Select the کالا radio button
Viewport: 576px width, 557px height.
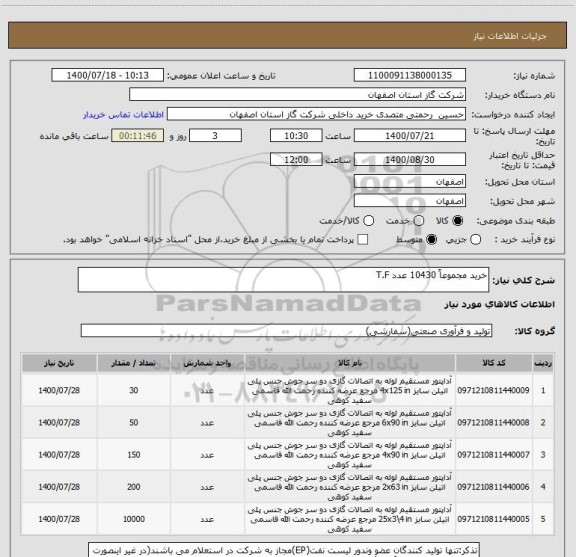(458, 221)
